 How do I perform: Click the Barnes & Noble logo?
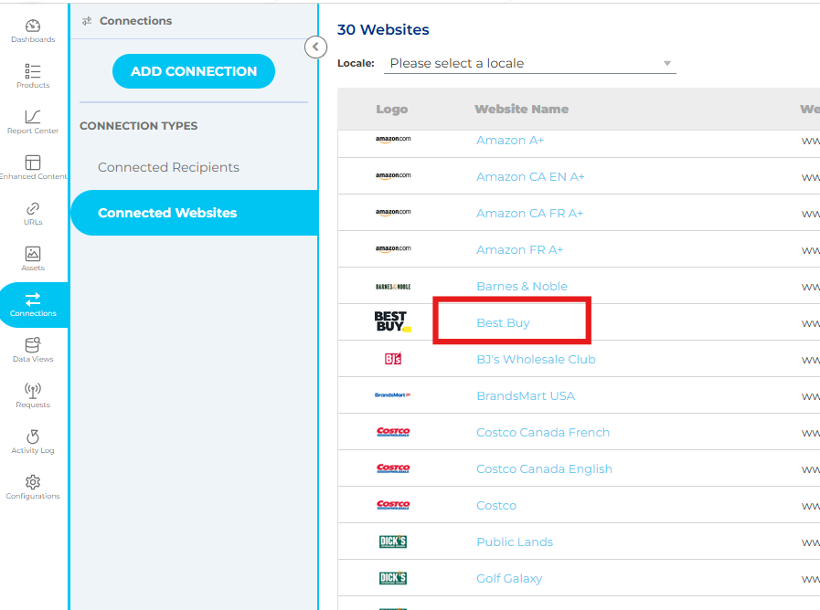[393, 287]
